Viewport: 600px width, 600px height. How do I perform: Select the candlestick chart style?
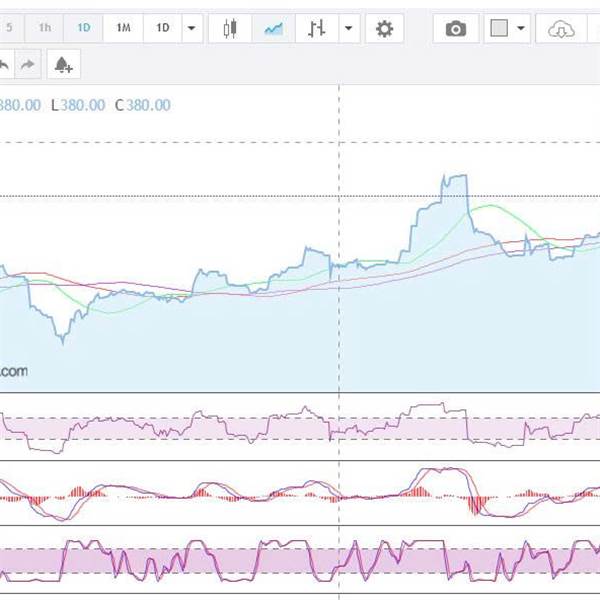tap(231, 29)
